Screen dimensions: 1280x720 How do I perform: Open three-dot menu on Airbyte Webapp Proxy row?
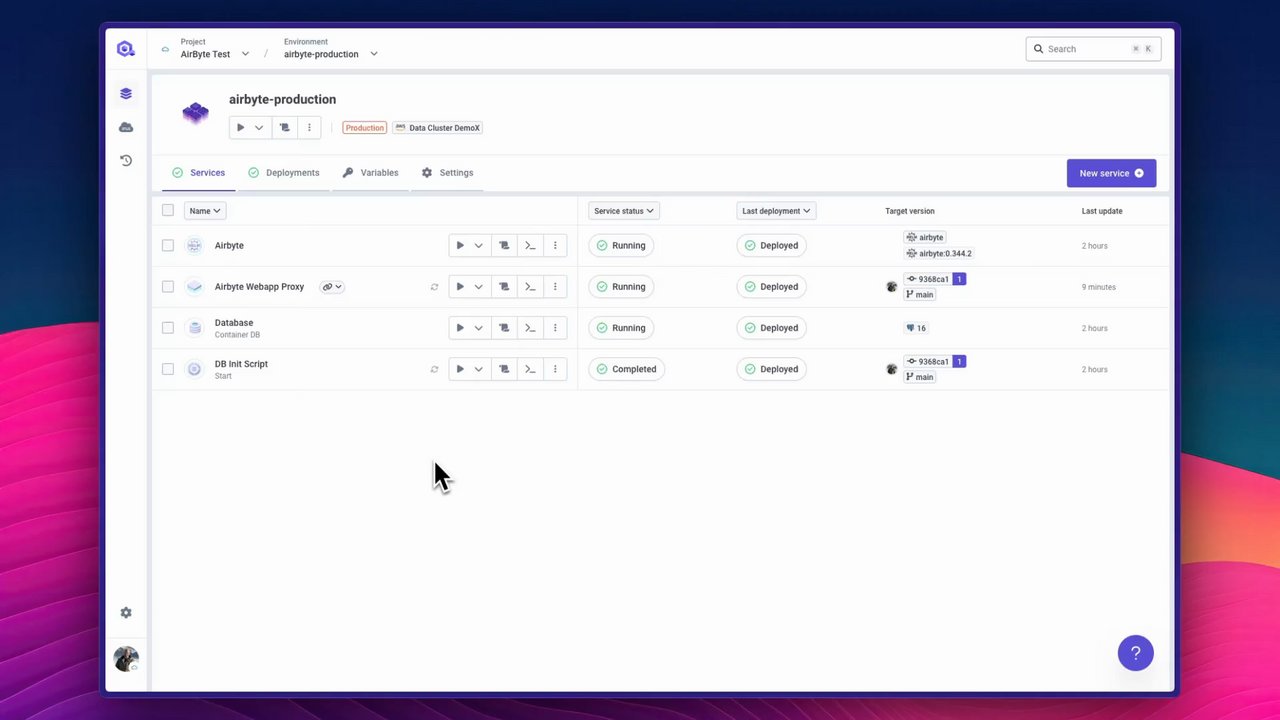[x=555, y=287]
